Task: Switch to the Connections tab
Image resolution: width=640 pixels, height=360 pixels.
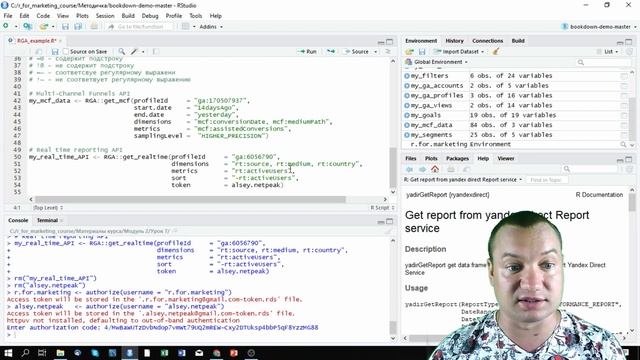Action: coord(487,41)
